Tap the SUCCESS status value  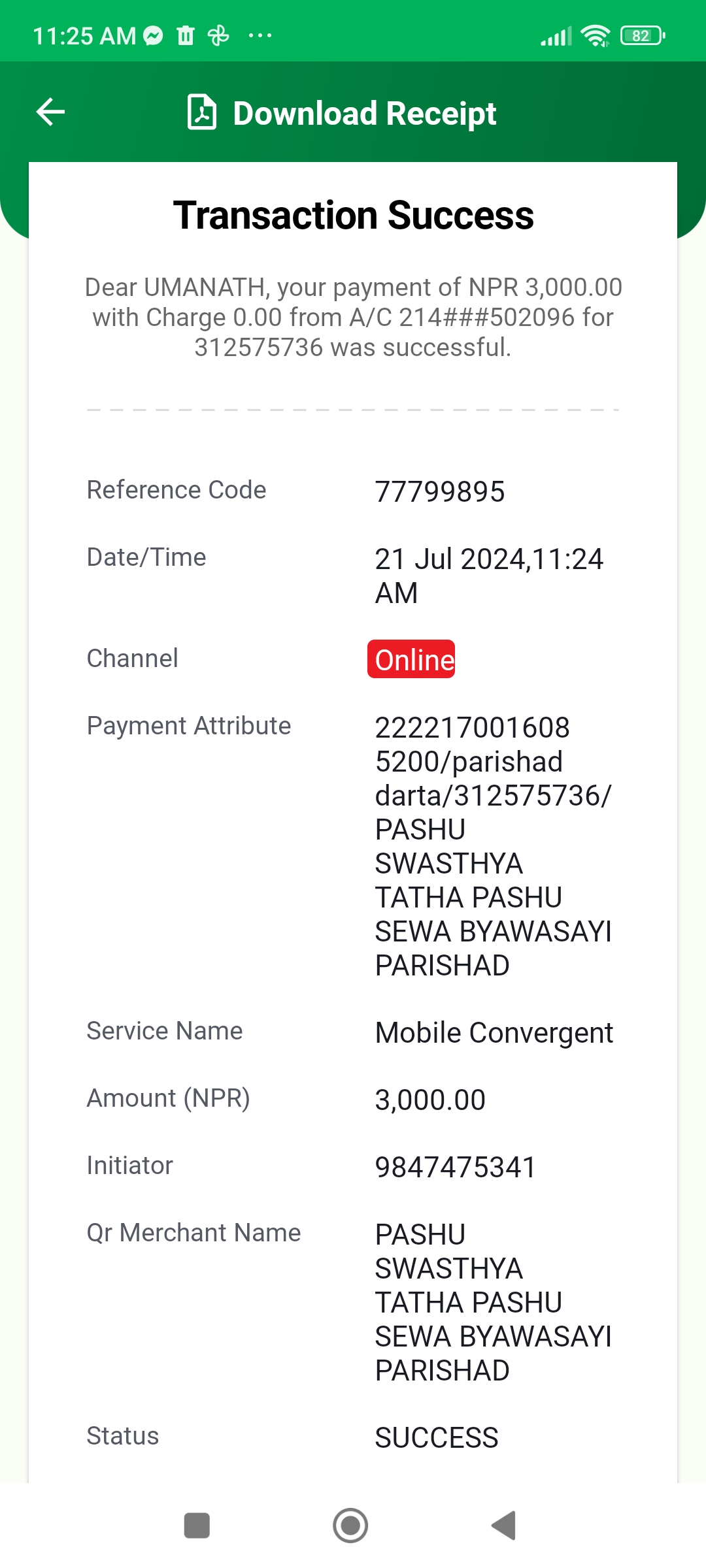[437, 1437]
